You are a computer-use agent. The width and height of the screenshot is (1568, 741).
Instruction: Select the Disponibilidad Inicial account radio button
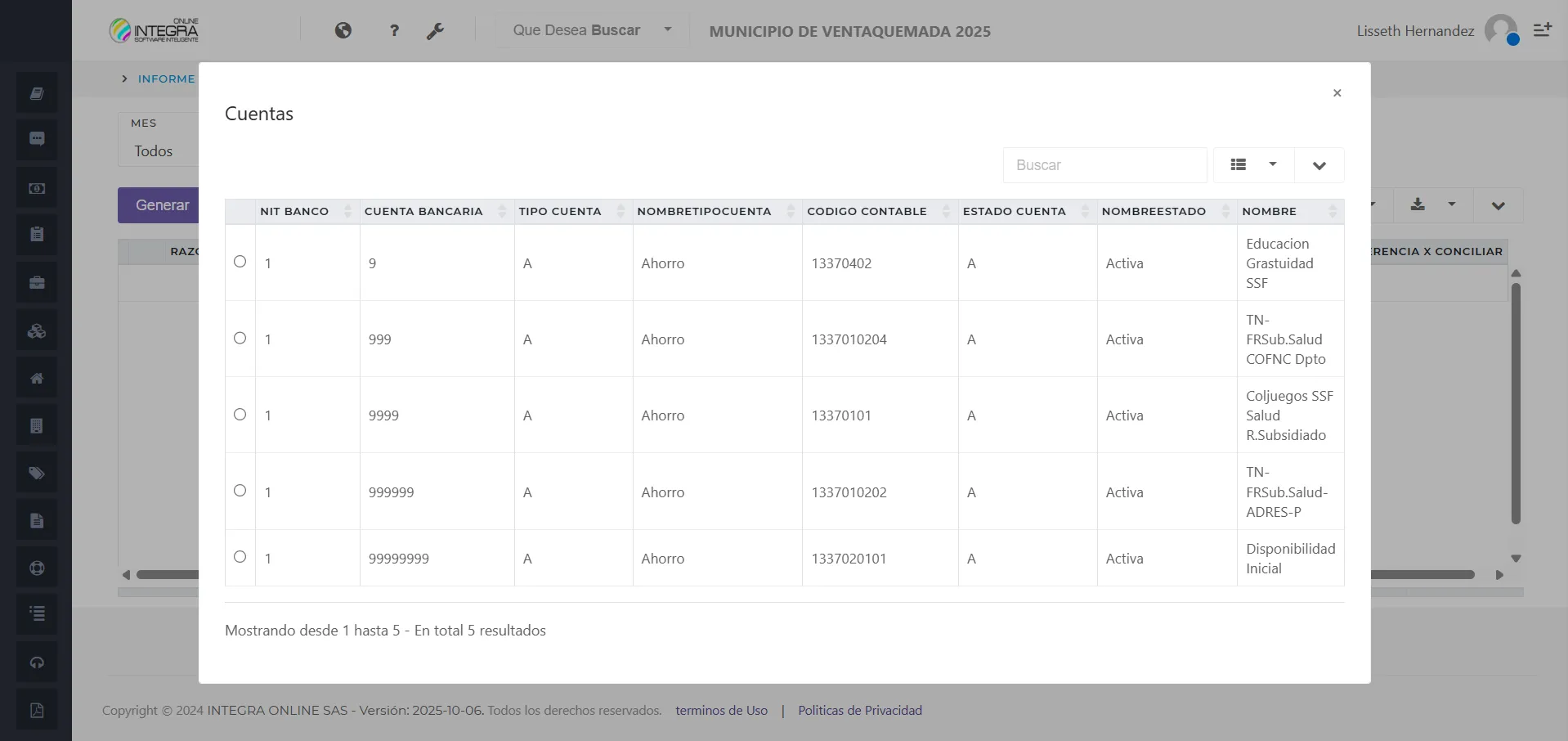pos(240,556)
